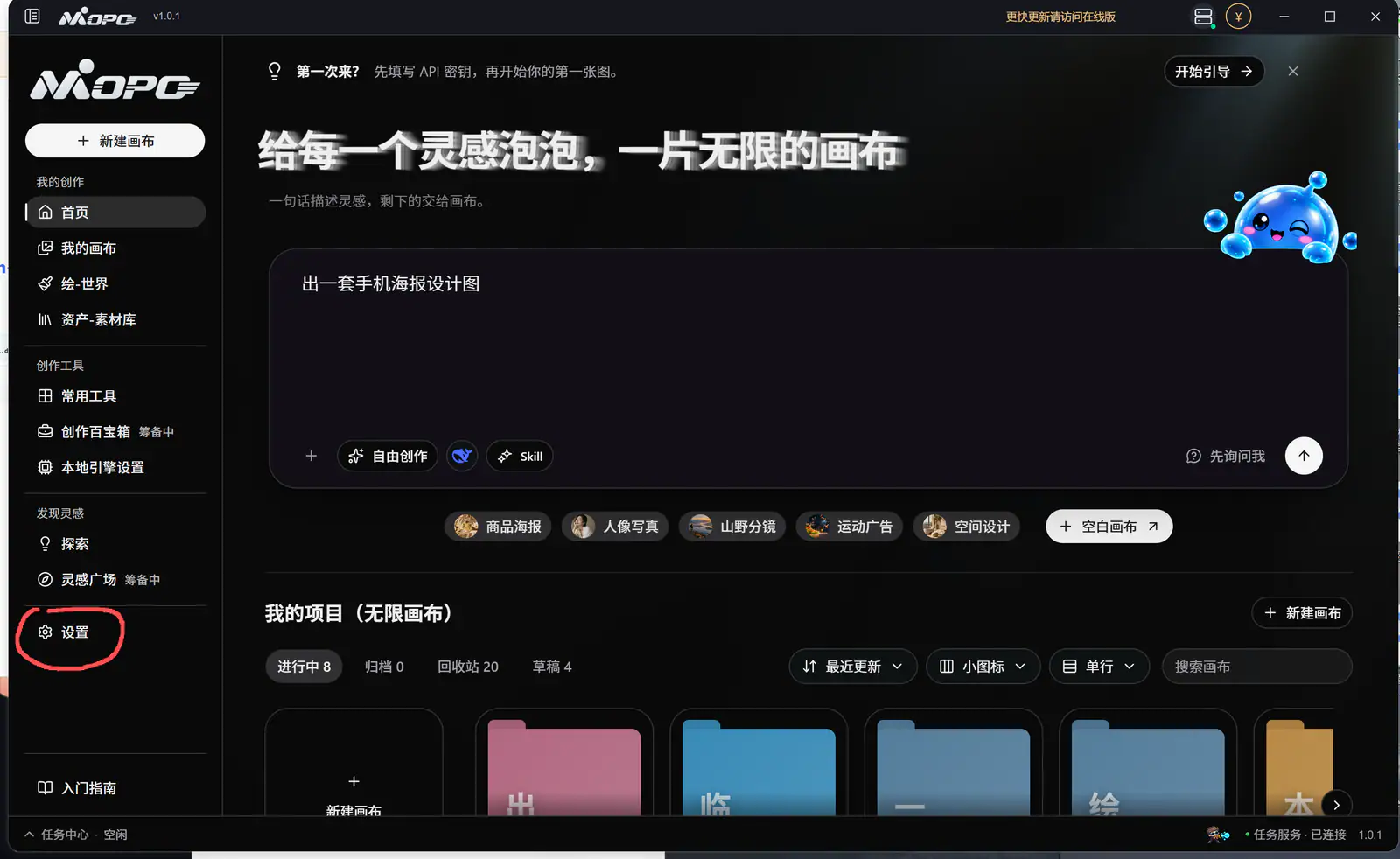Choose the 空间设计 preset chip
The image size is (1400, 859).
(966, 526)
